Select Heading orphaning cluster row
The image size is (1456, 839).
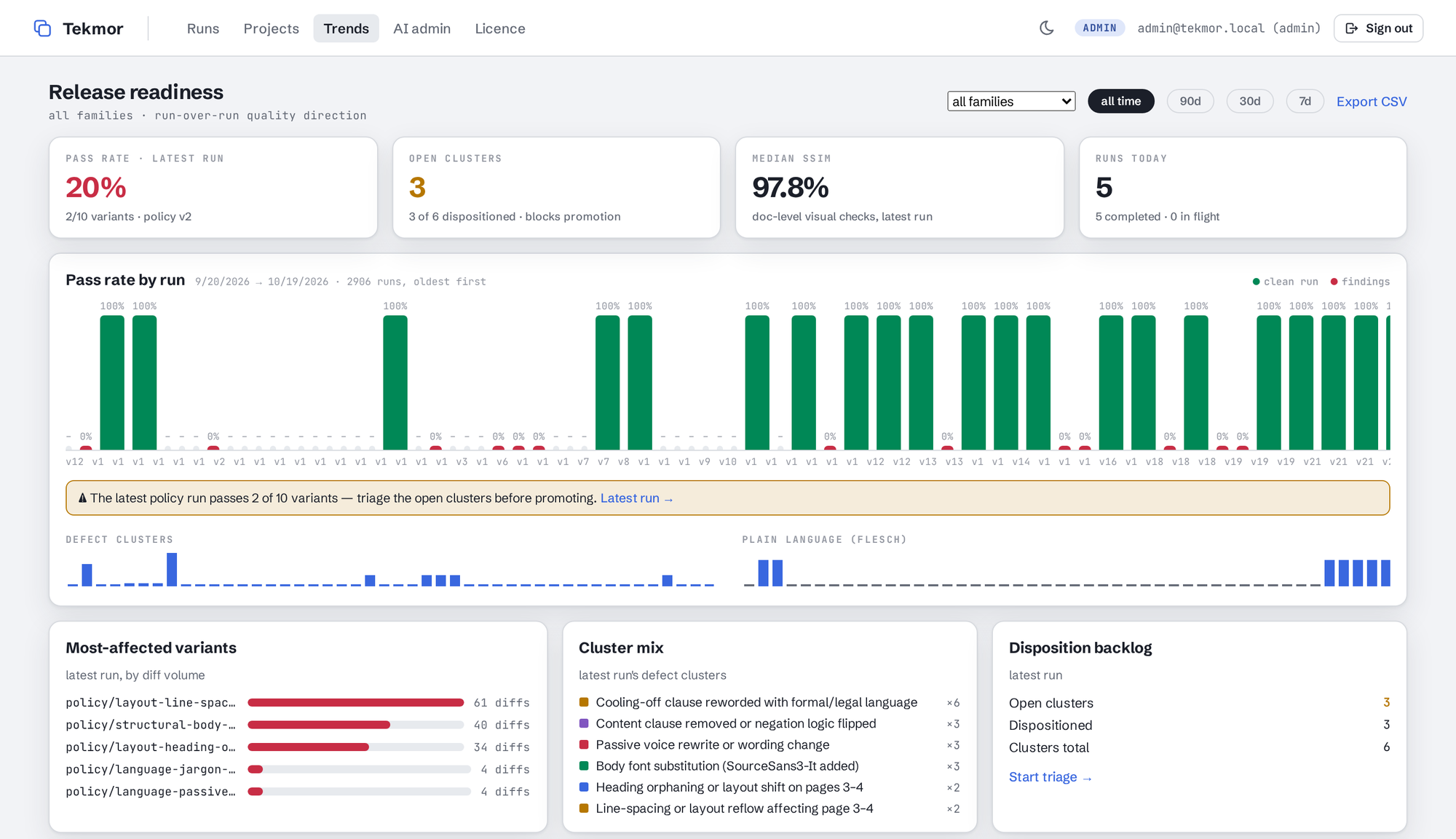point(769,787)
